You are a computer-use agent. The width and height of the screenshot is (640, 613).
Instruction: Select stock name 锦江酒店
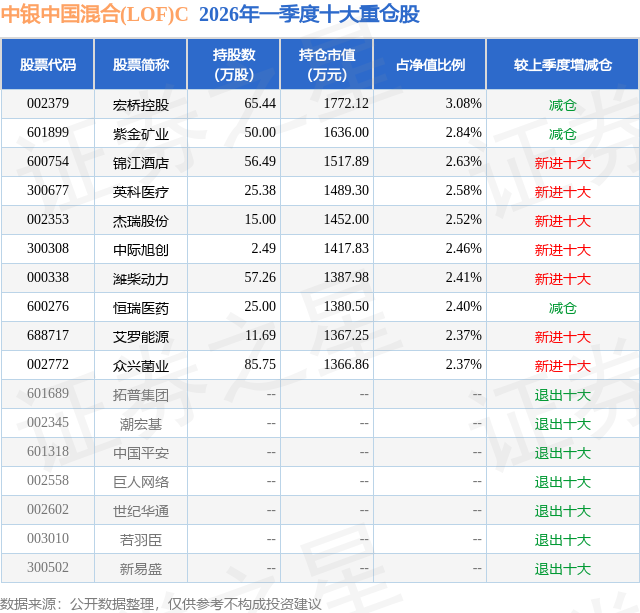coord(141,163)
